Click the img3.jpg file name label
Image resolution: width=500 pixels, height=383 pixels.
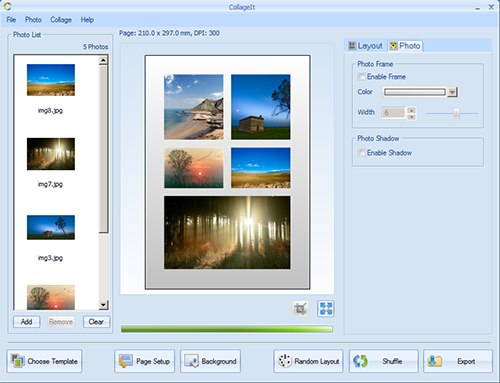click(x=50, y=258)
